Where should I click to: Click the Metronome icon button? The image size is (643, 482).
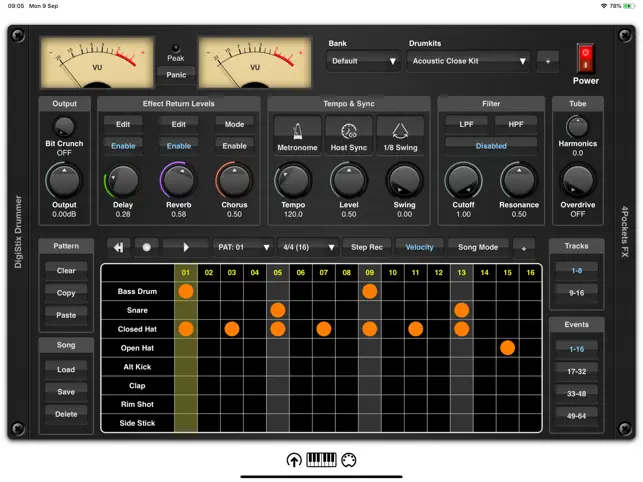[x=297, y=135]
